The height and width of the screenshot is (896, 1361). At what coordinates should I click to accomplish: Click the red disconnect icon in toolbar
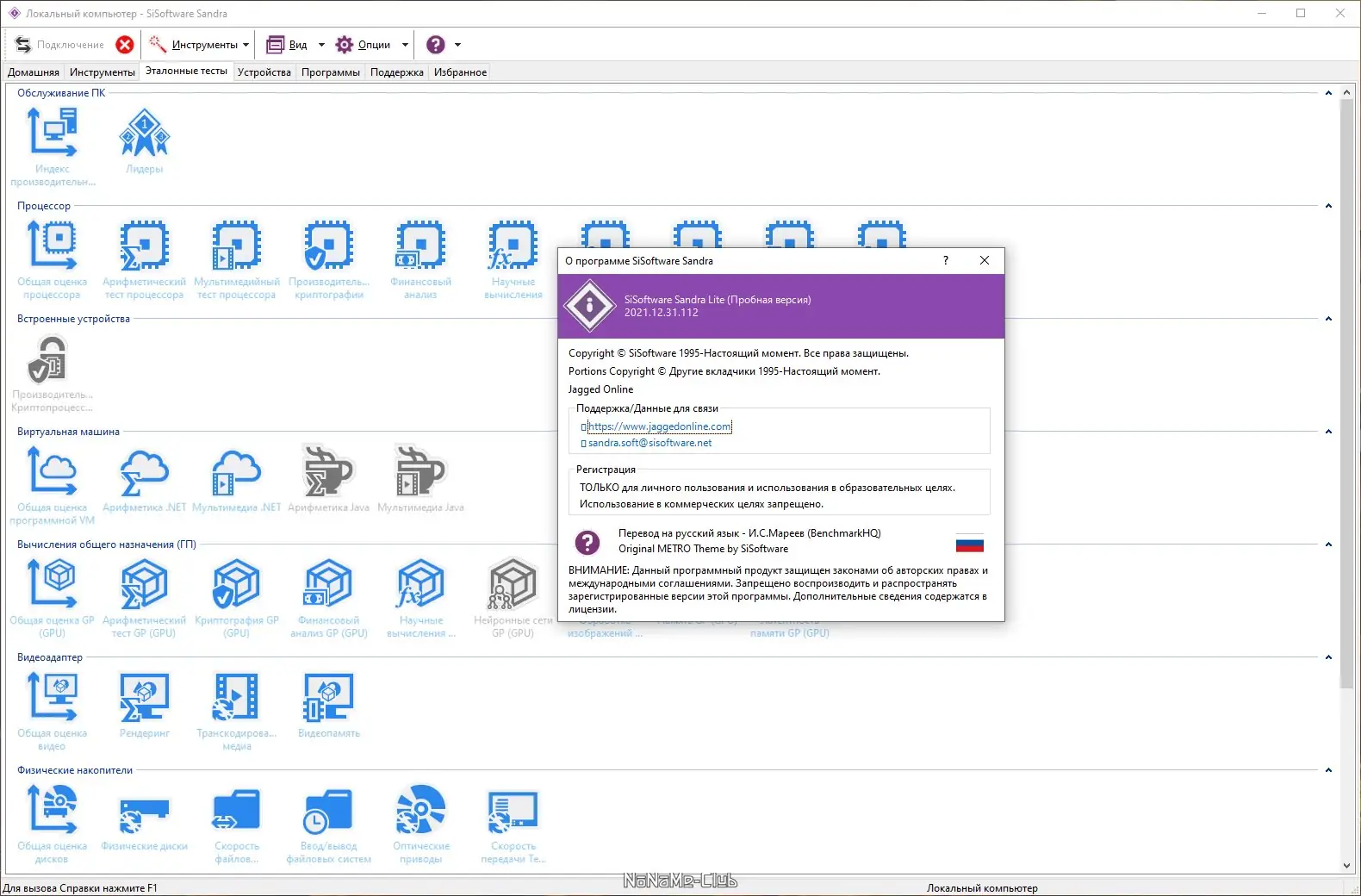[125, 45]
